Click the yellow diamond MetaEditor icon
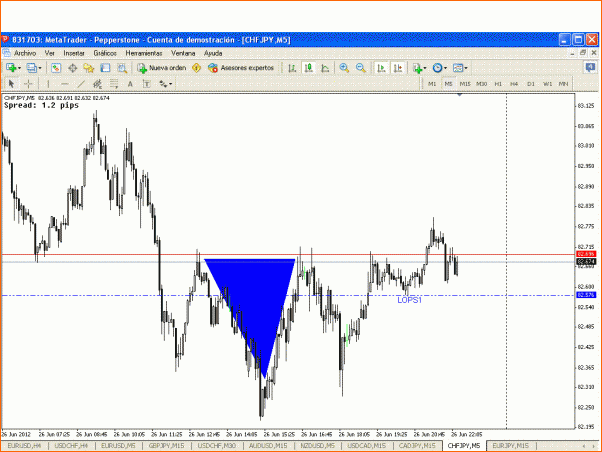This screenshot has width=602, height=452. pyautogui.click(x=197, y=68)
